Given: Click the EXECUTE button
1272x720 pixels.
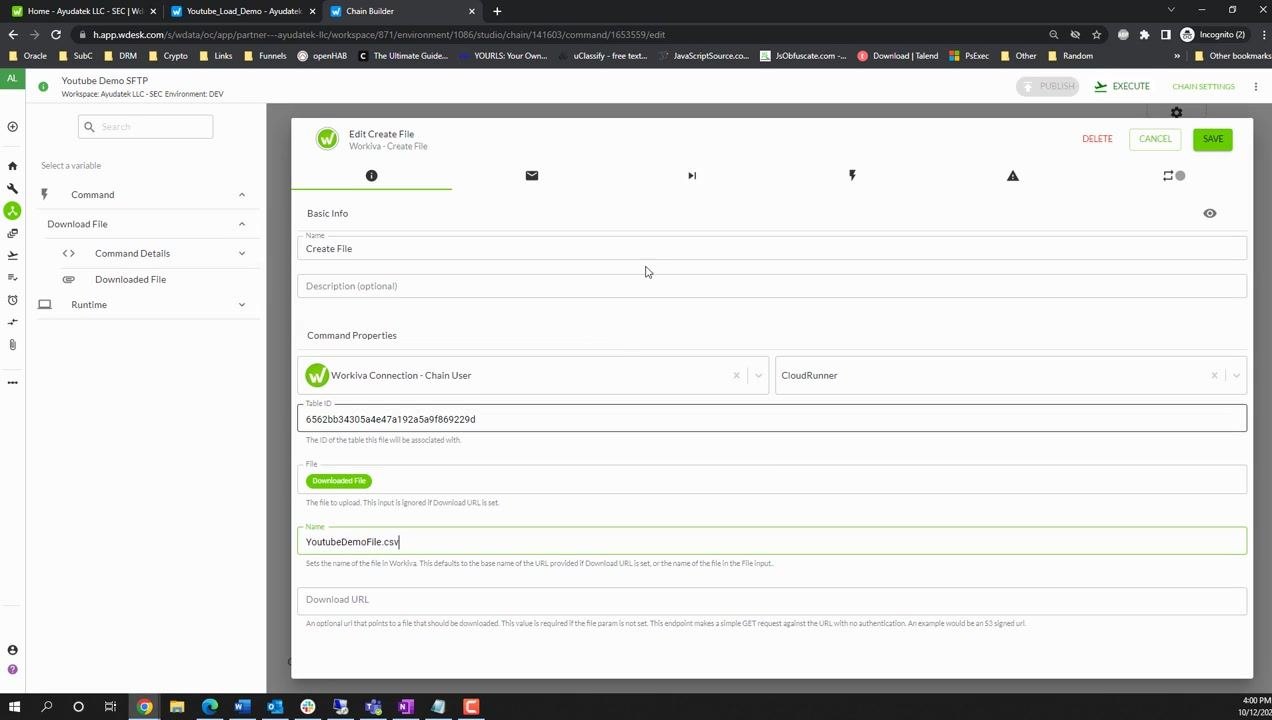Looking at the screenshot, I should [1122, 86].
